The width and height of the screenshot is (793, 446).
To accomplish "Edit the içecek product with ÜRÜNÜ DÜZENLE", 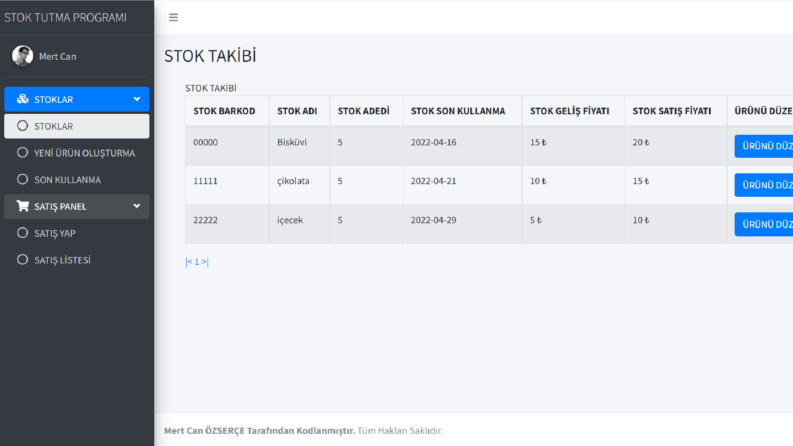I will tap(764, 224).
